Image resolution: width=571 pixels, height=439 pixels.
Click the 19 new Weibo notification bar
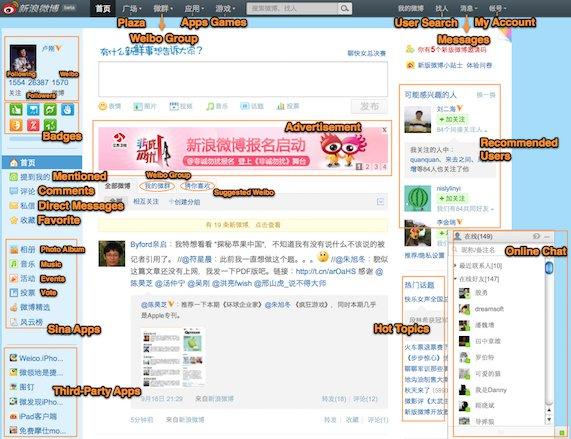click(243, 225)
